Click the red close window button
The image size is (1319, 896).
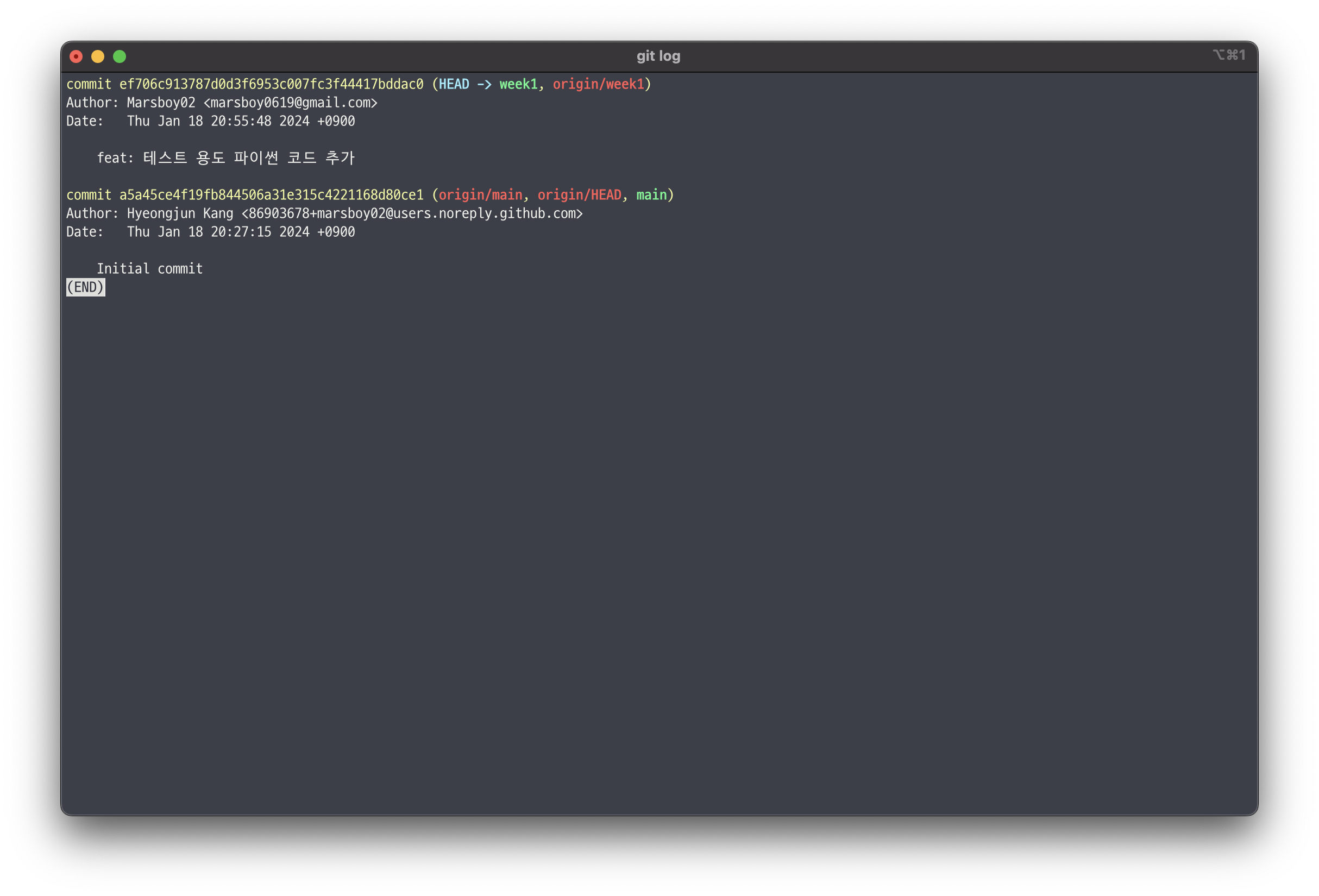click(76, 56)
